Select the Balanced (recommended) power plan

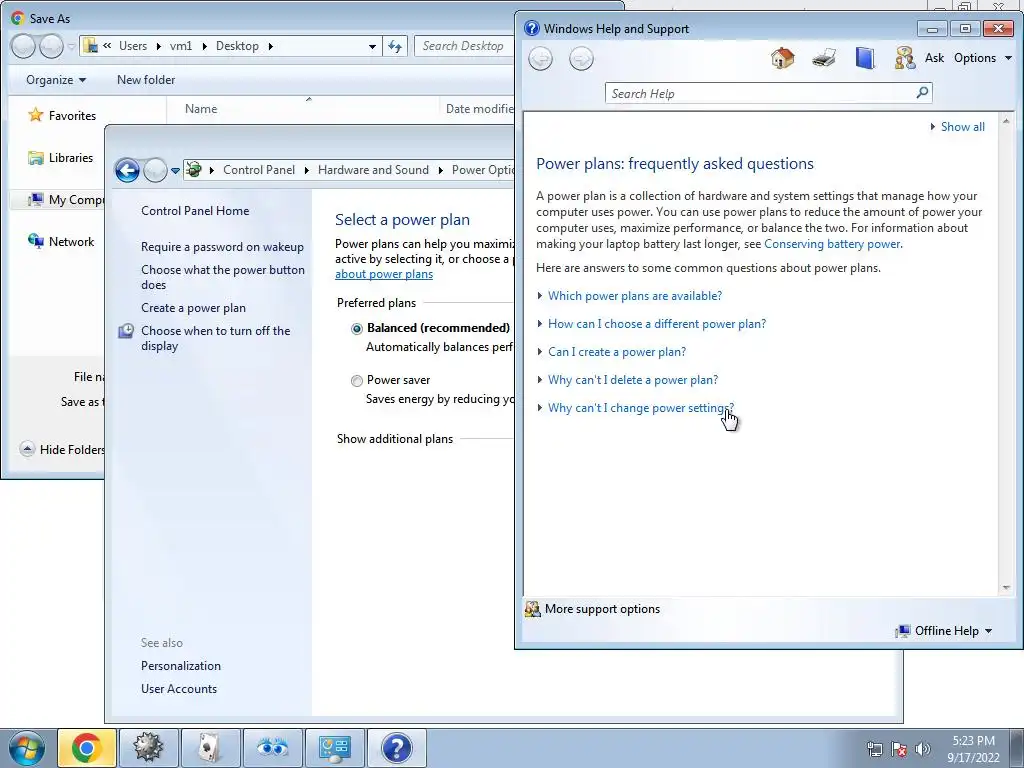357,328
